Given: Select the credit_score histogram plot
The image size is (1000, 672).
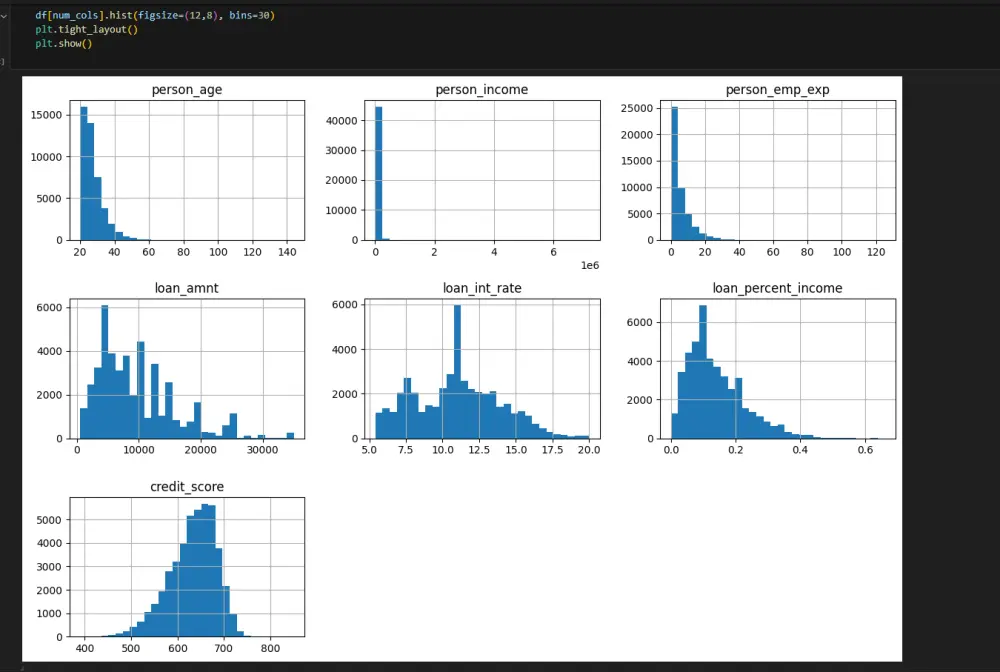Looking at the screenshot, I should [187, 567].
